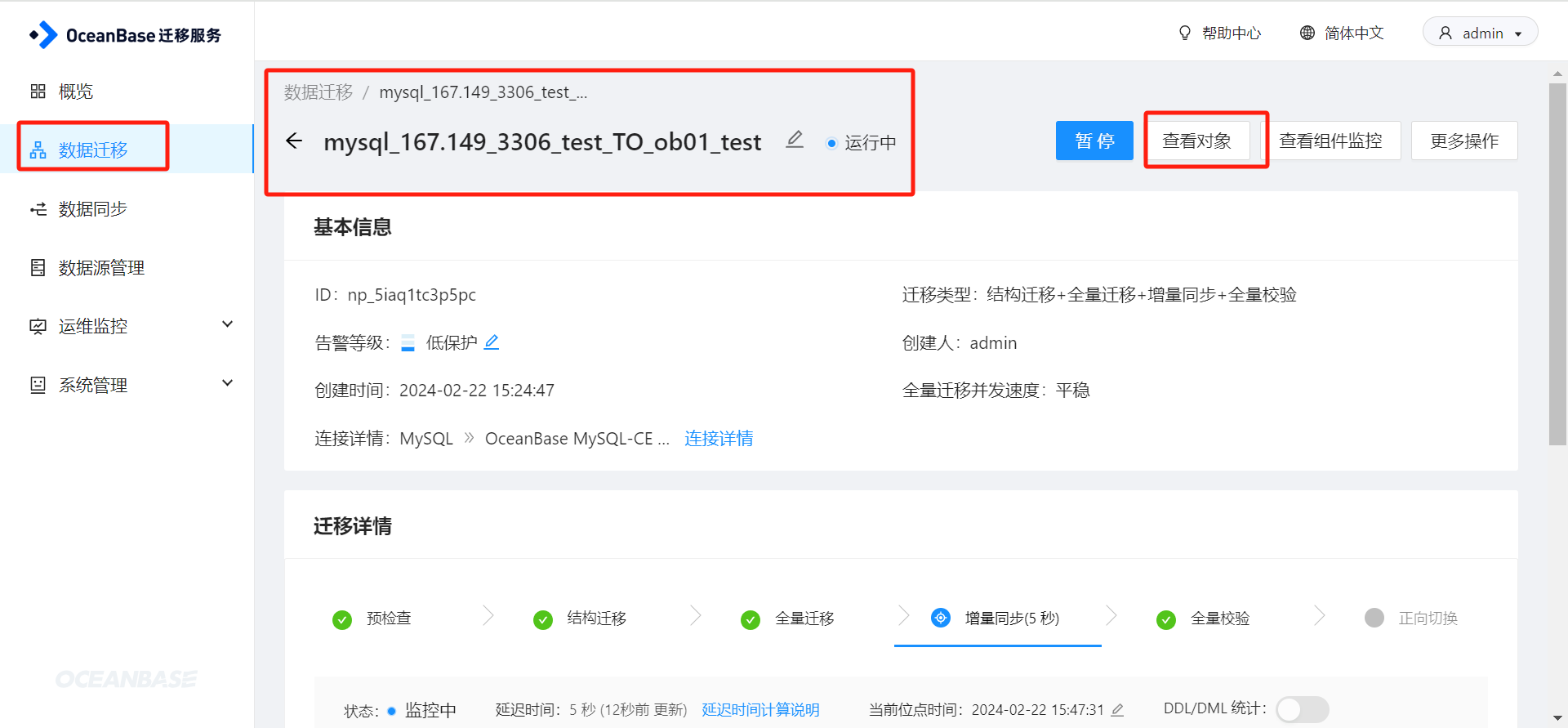Expand the 运维监控 chevron arrow
Image resolution: width=1568 pixels, height=728 pixels.
click(228, 324)
